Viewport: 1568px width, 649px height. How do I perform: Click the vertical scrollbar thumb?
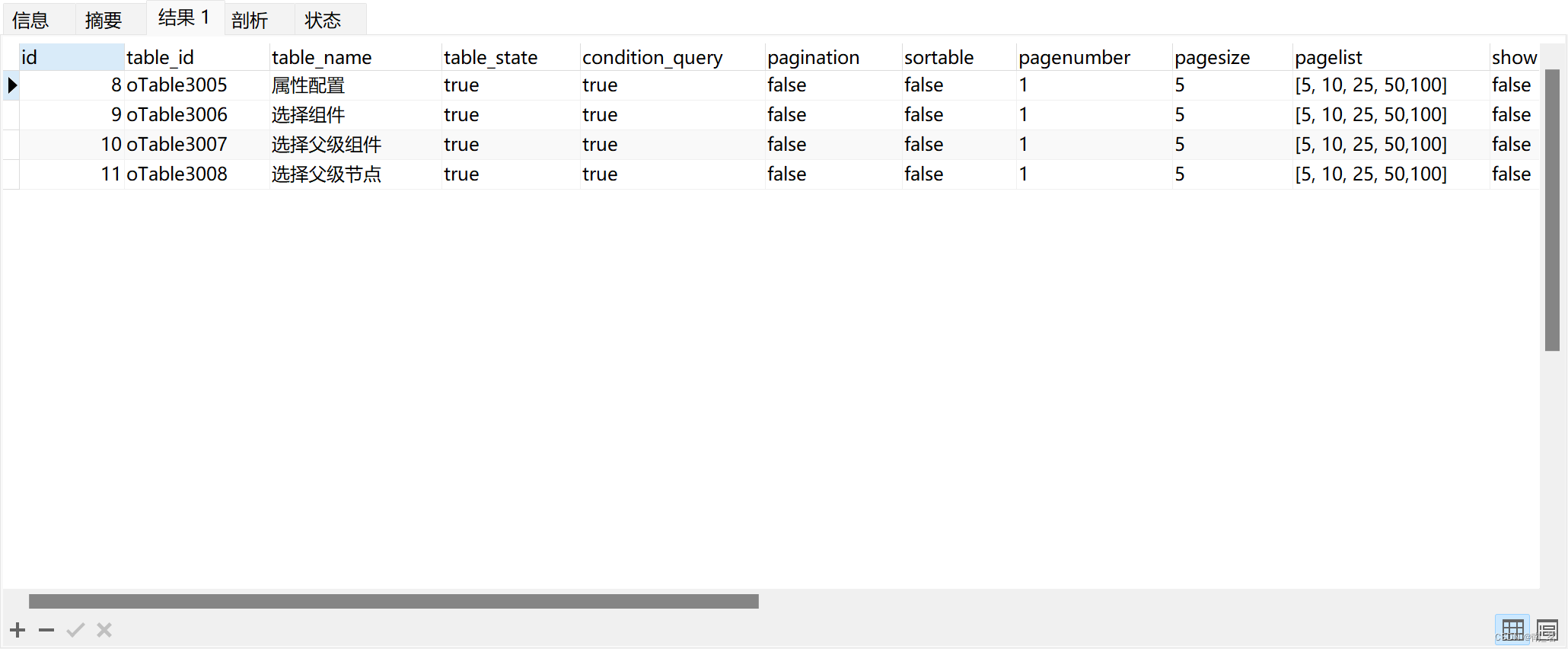(1553, 210)
